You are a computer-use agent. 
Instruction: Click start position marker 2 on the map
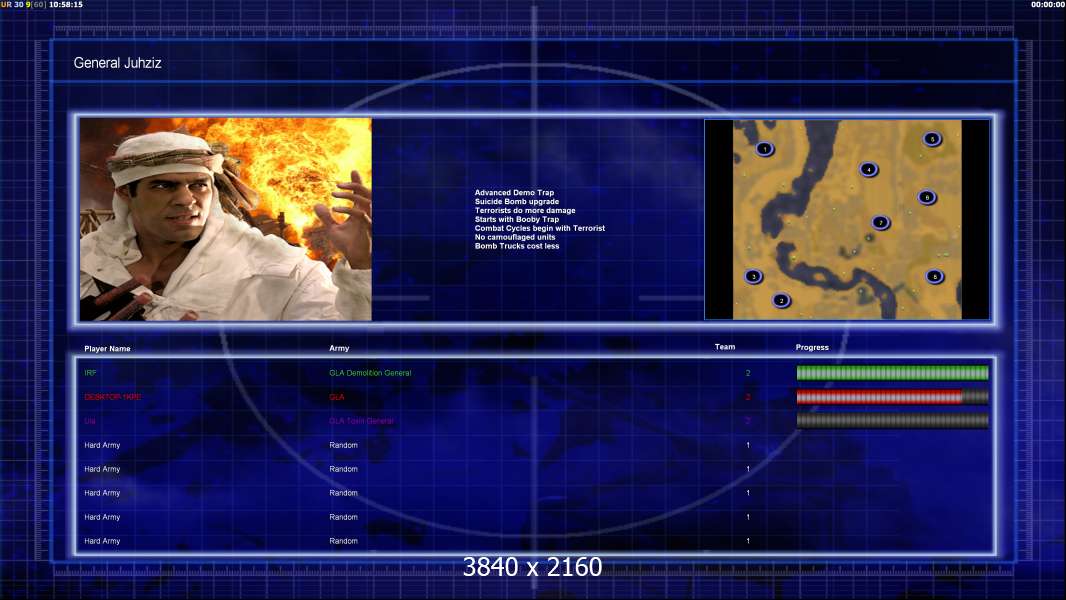click(782, 300)
